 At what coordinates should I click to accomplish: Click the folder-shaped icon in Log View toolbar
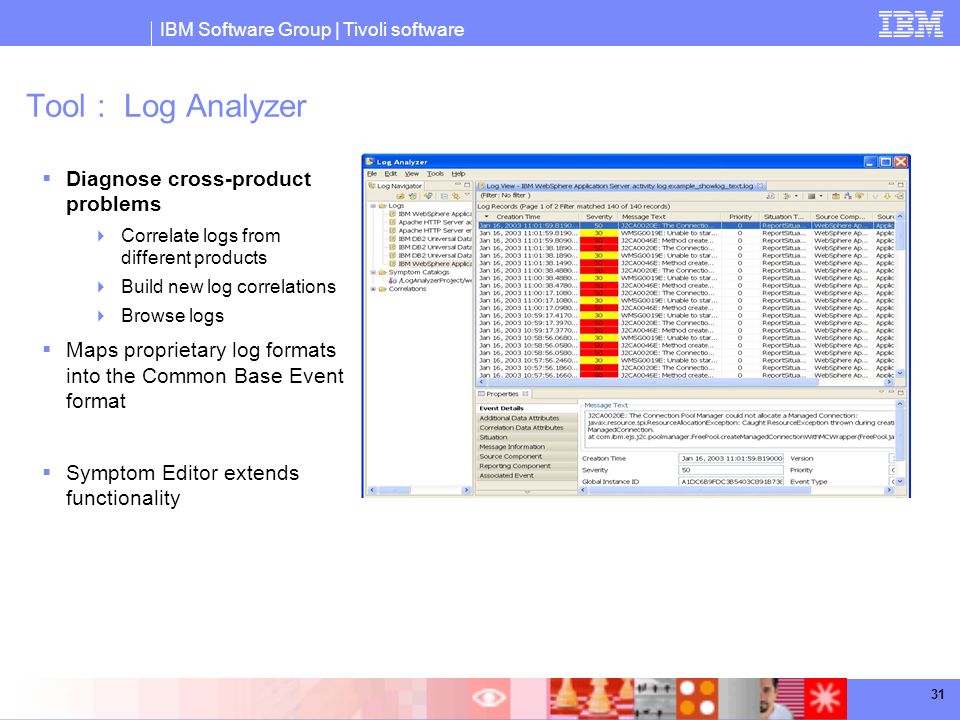(836, 196)
